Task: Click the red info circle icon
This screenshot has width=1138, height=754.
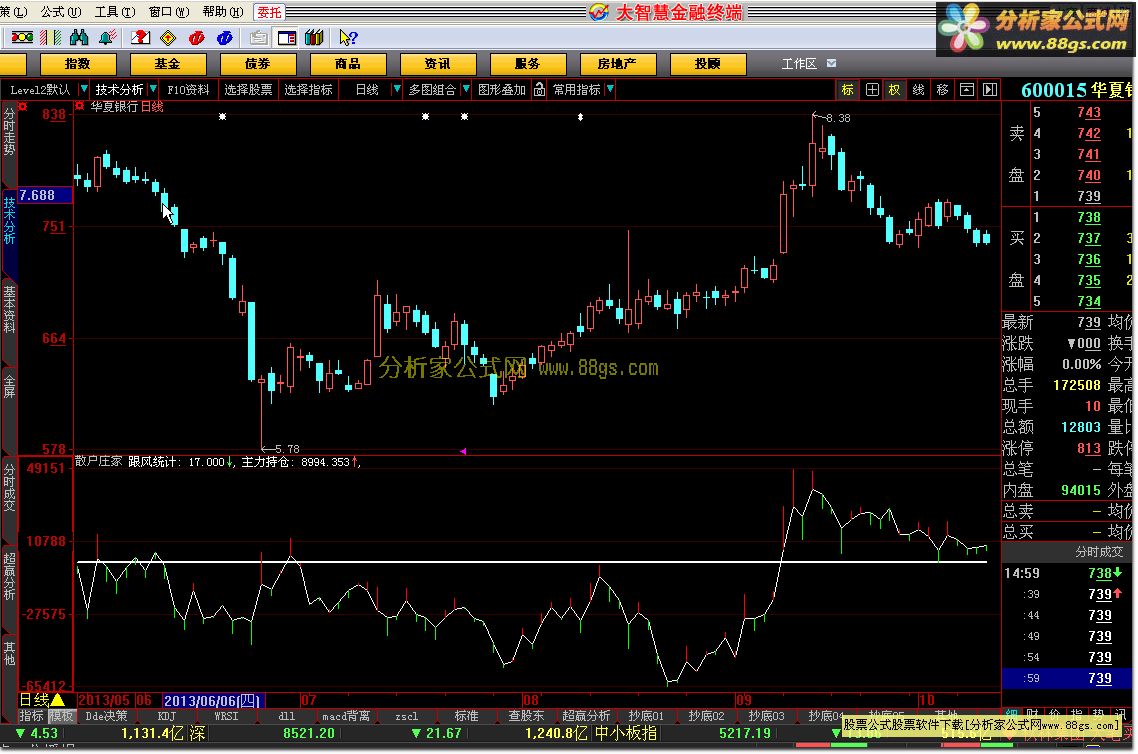Action: point(197,37)
